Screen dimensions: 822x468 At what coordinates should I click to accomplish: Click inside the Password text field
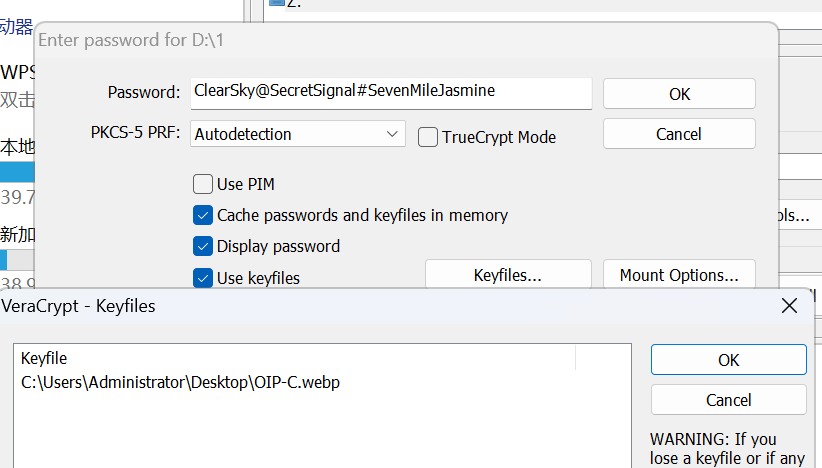(x=391, y=93)
